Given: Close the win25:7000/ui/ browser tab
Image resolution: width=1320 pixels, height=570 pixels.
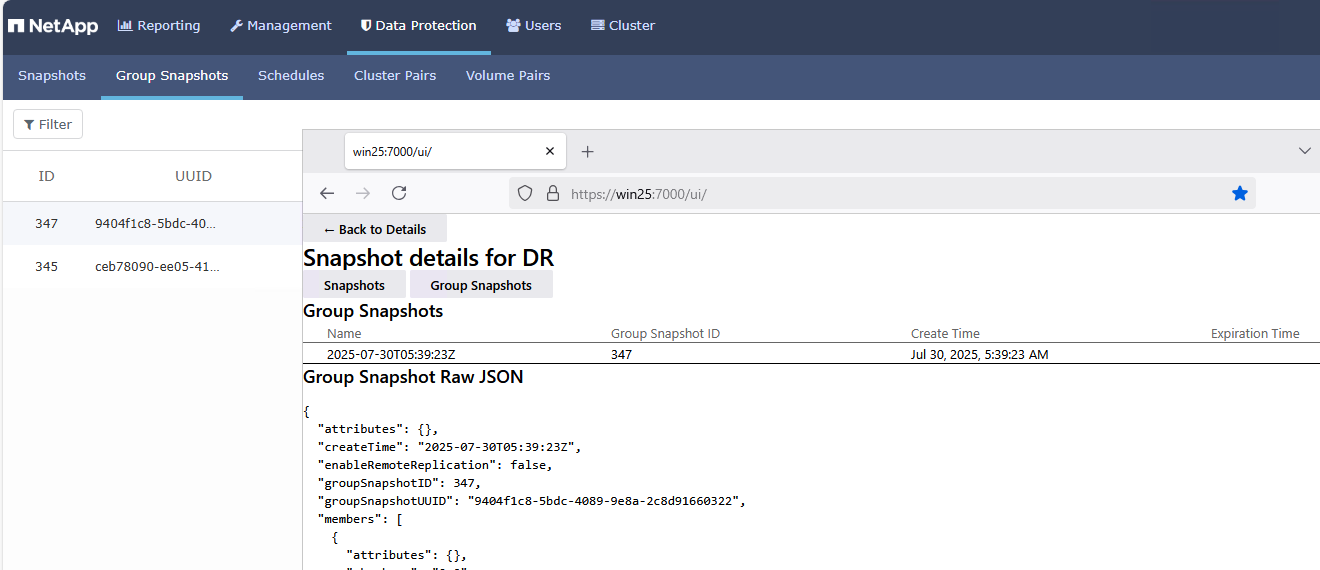Looking at the screenshot, I should (x=549, y=151).
